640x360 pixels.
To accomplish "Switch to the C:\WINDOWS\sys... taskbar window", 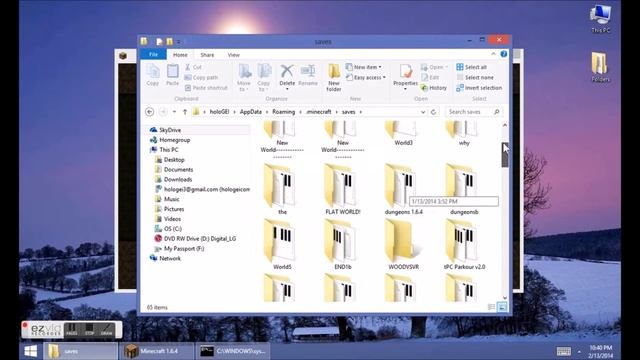I will [x=233, y=351].
